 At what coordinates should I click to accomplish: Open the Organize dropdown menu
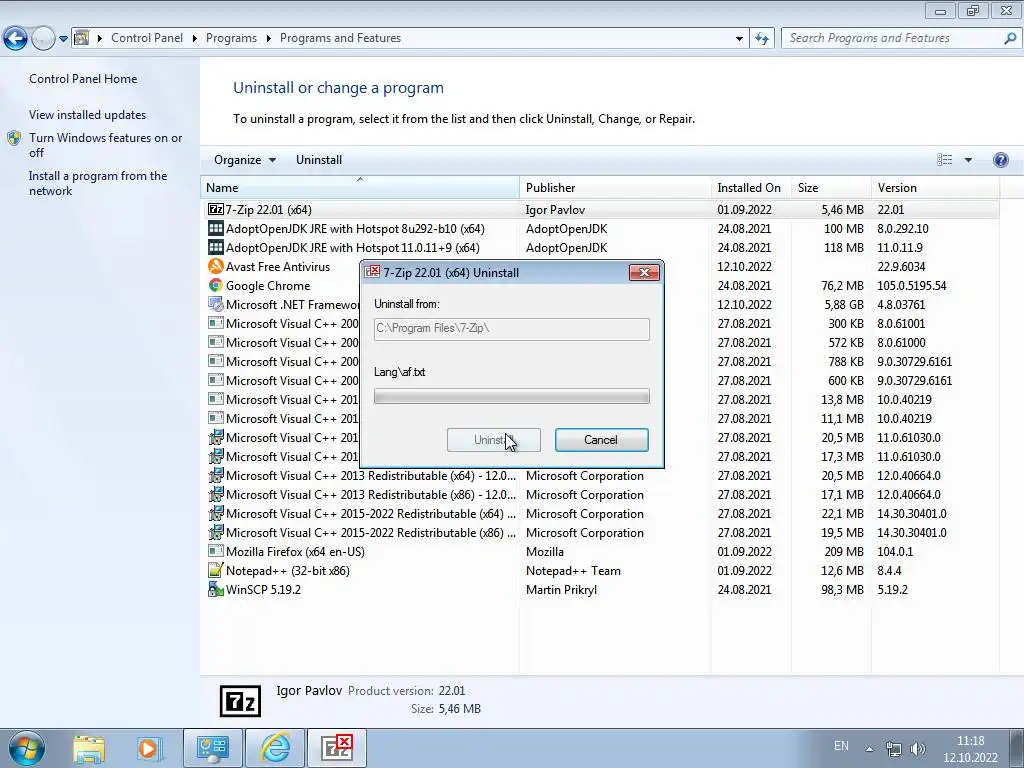244,160
